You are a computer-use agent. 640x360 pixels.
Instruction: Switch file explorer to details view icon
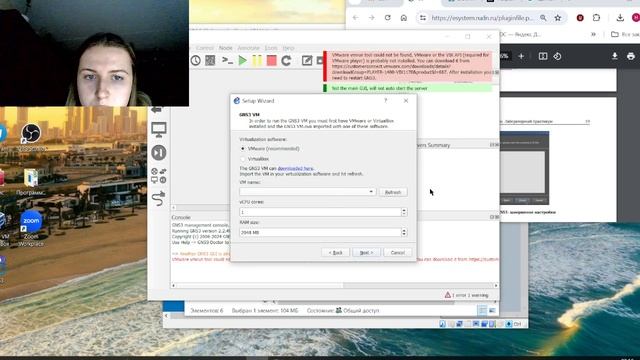[482, 311]
